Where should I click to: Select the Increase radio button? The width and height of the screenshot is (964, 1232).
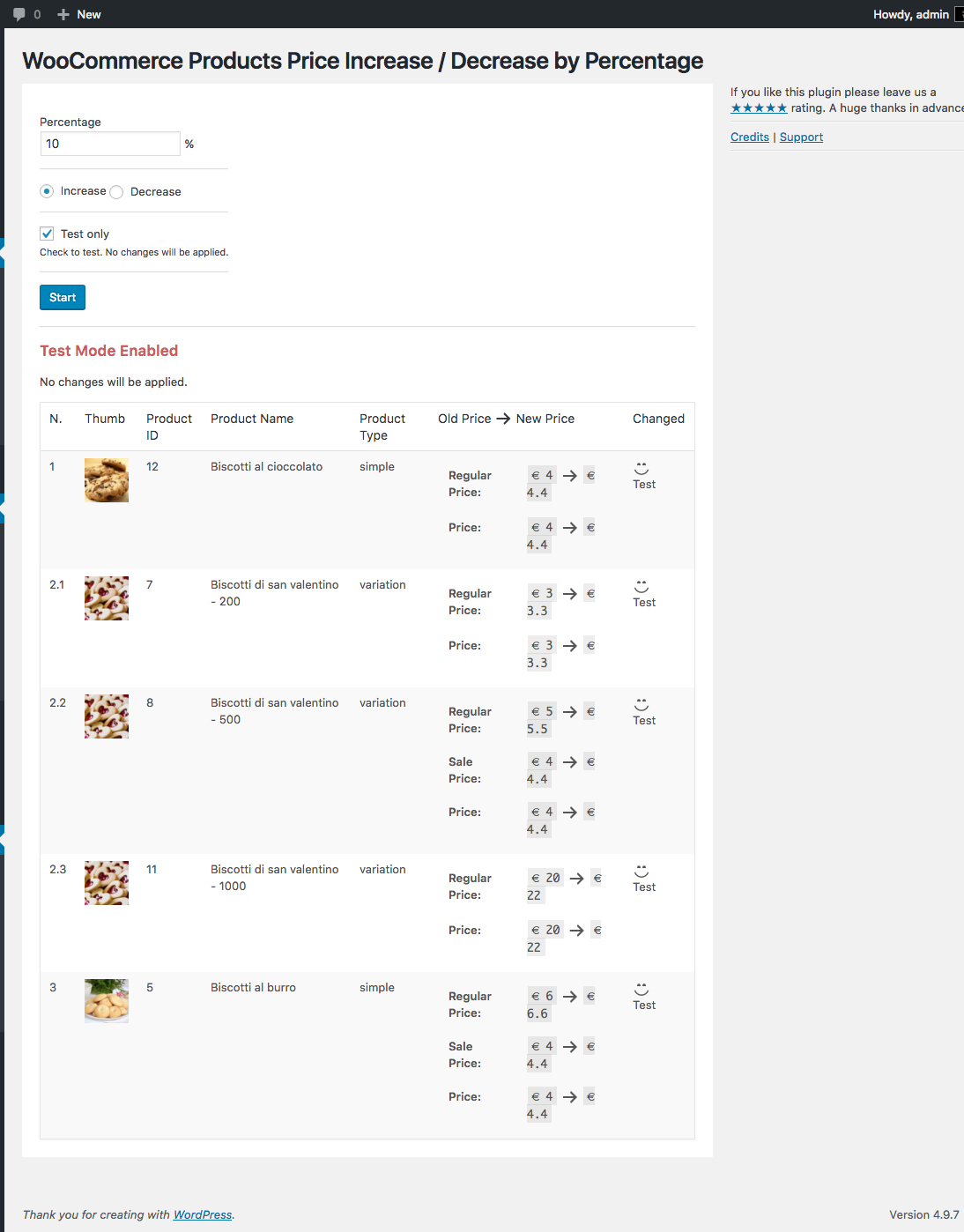pyautogui.click(x=47, y=191)
